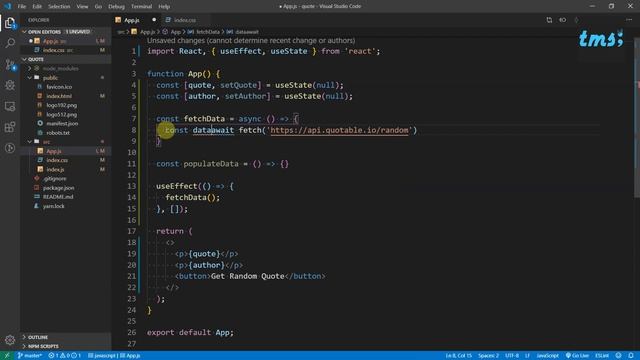This screenshot has height=360, width=640.
Task: Open README.md in the file tree
Action: click(x=65, y=197)
